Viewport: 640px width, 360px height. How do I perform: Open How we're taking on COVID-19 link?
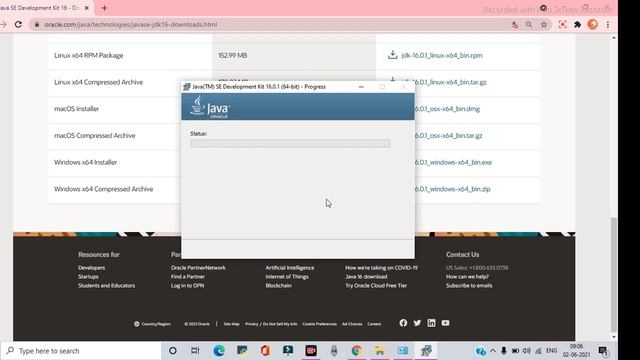(381, 268)
